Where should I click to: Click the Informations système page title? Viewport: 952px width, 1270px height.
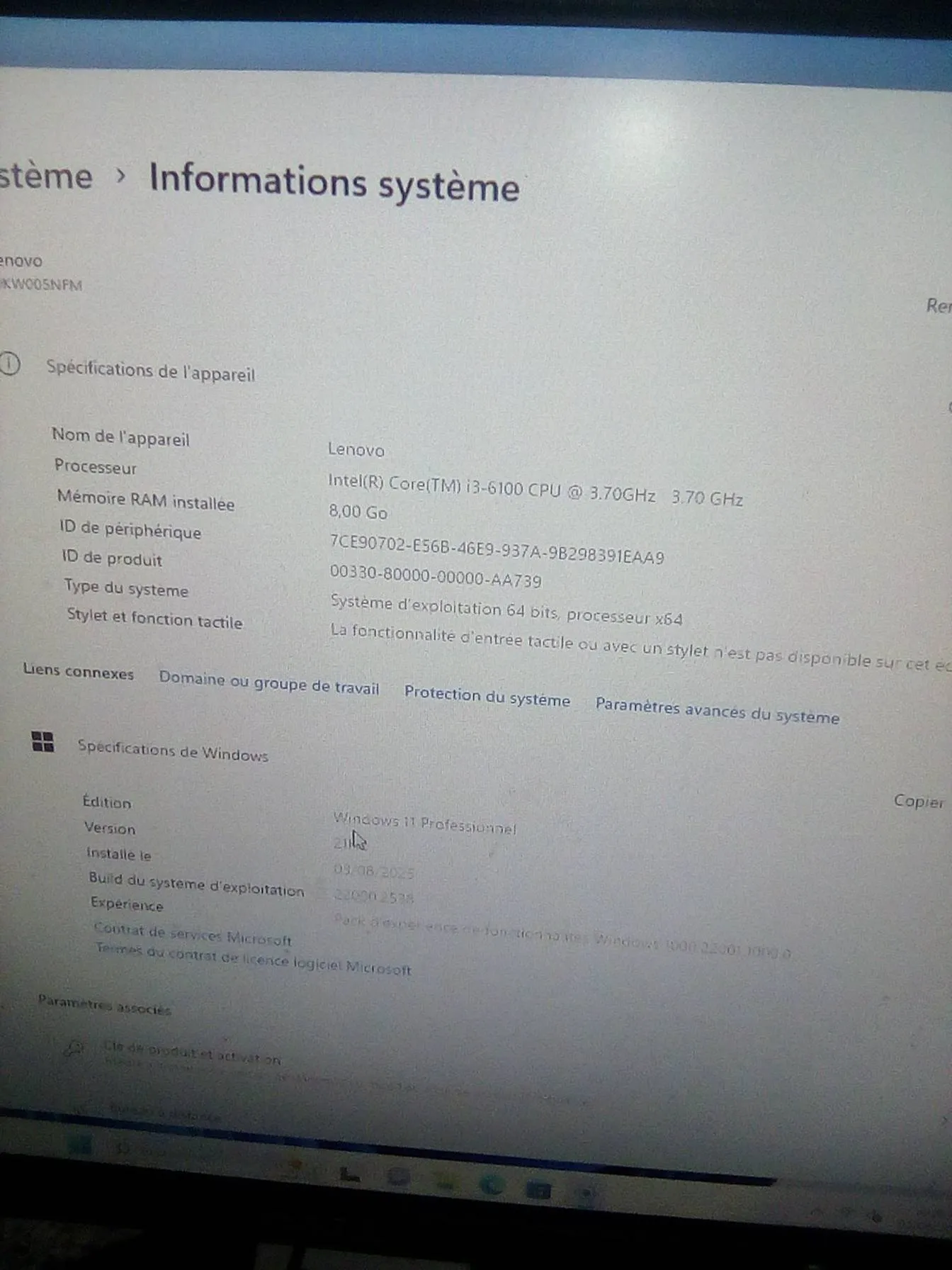(x=334, y=182)
